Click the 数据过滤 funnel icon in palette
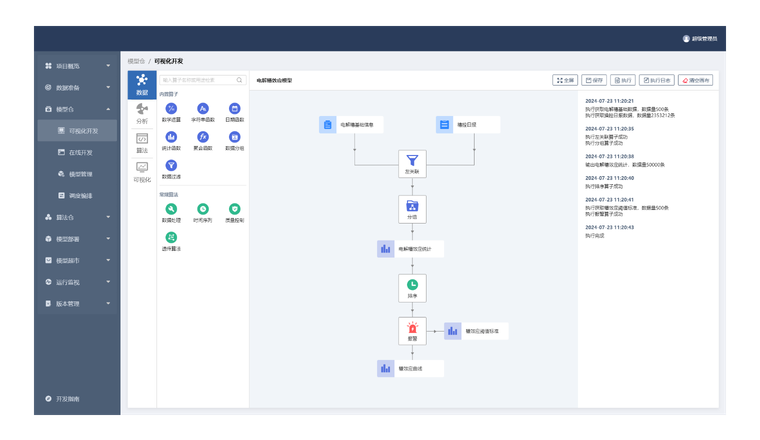Screen dimensions: 760x440 click(x=171, y=165)
